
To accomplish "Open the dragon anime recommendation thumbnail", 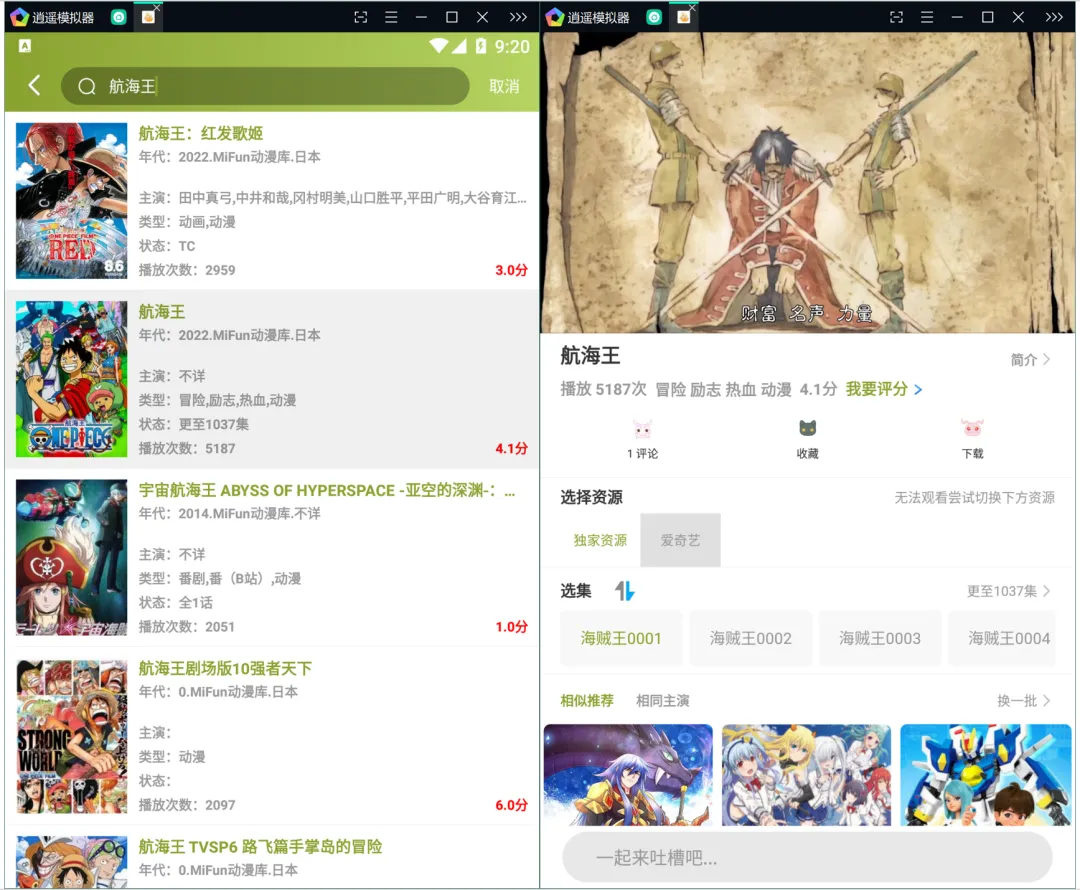I will coord(628,775).
